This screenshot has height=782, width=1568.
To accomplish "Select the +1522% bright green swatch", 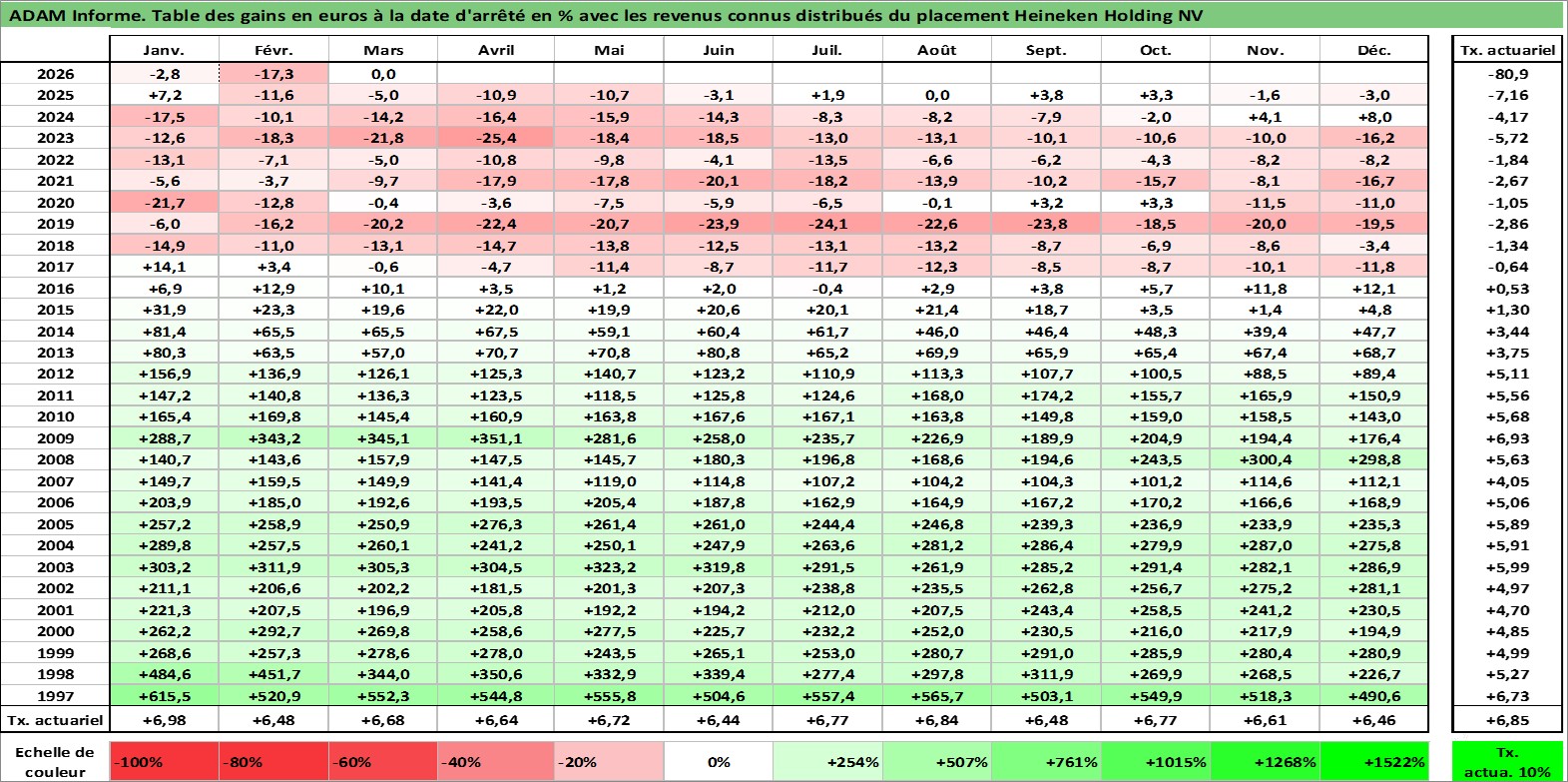I will click(x=1374, y=761).
